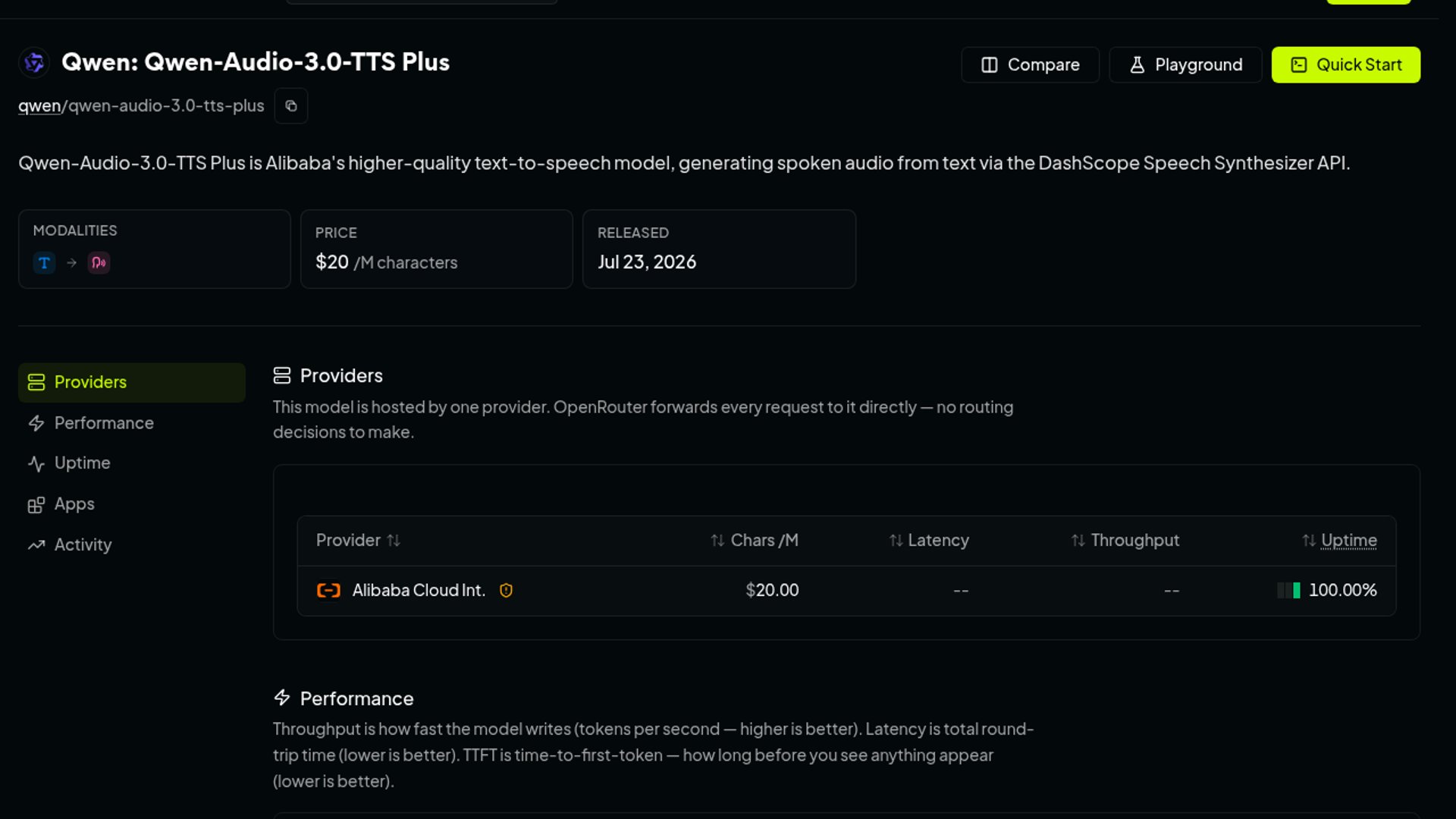Viewport: 1456px width, 819px height.
Task: Click the Performance section lightning icon
Action: click(x=282, y=698)
